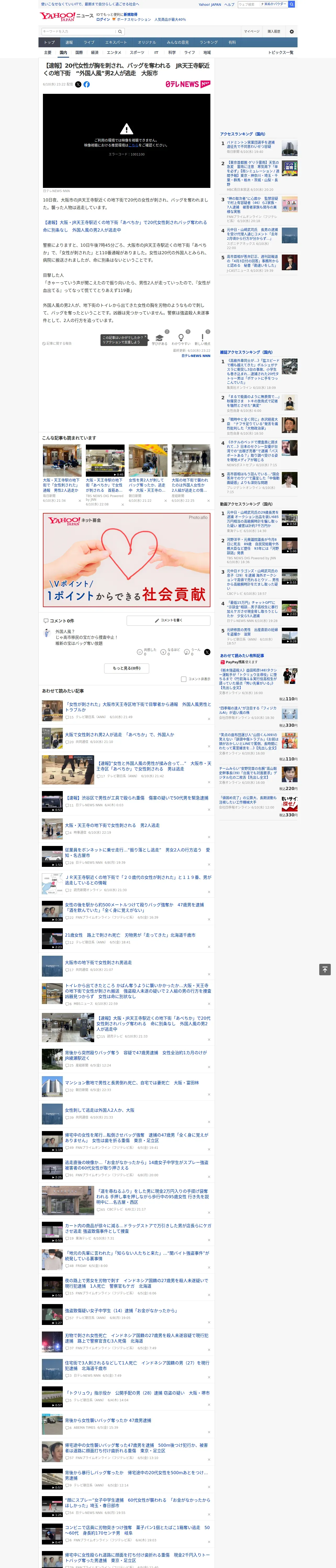
Task: Open the ランキング navigation tab
Action: [209, 43]
